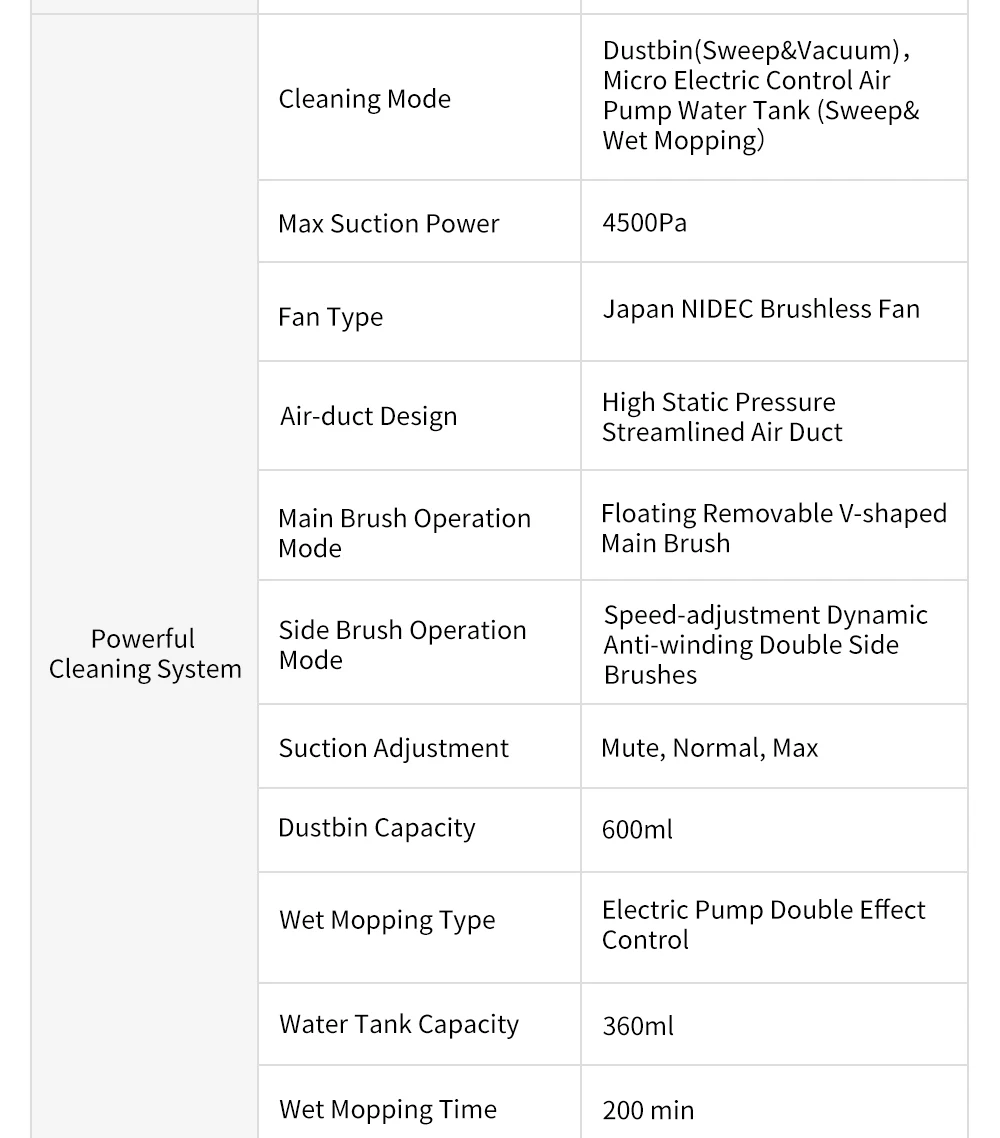
Task: Click the 360ml water tank value
Action: point(638,1025)
